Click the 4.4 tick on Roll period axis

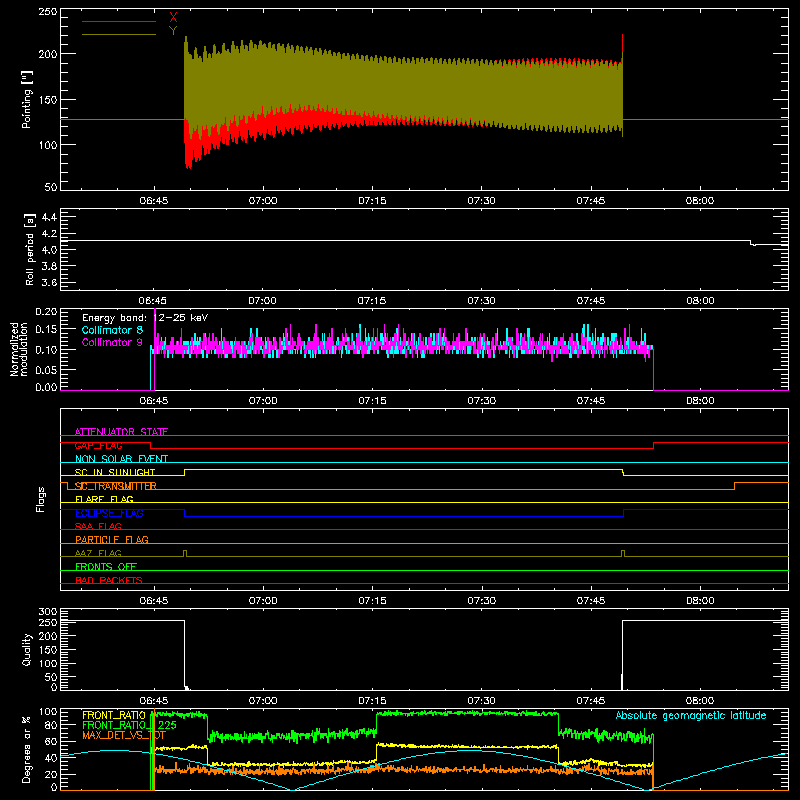pyautogui.click(x=49, y=217)
